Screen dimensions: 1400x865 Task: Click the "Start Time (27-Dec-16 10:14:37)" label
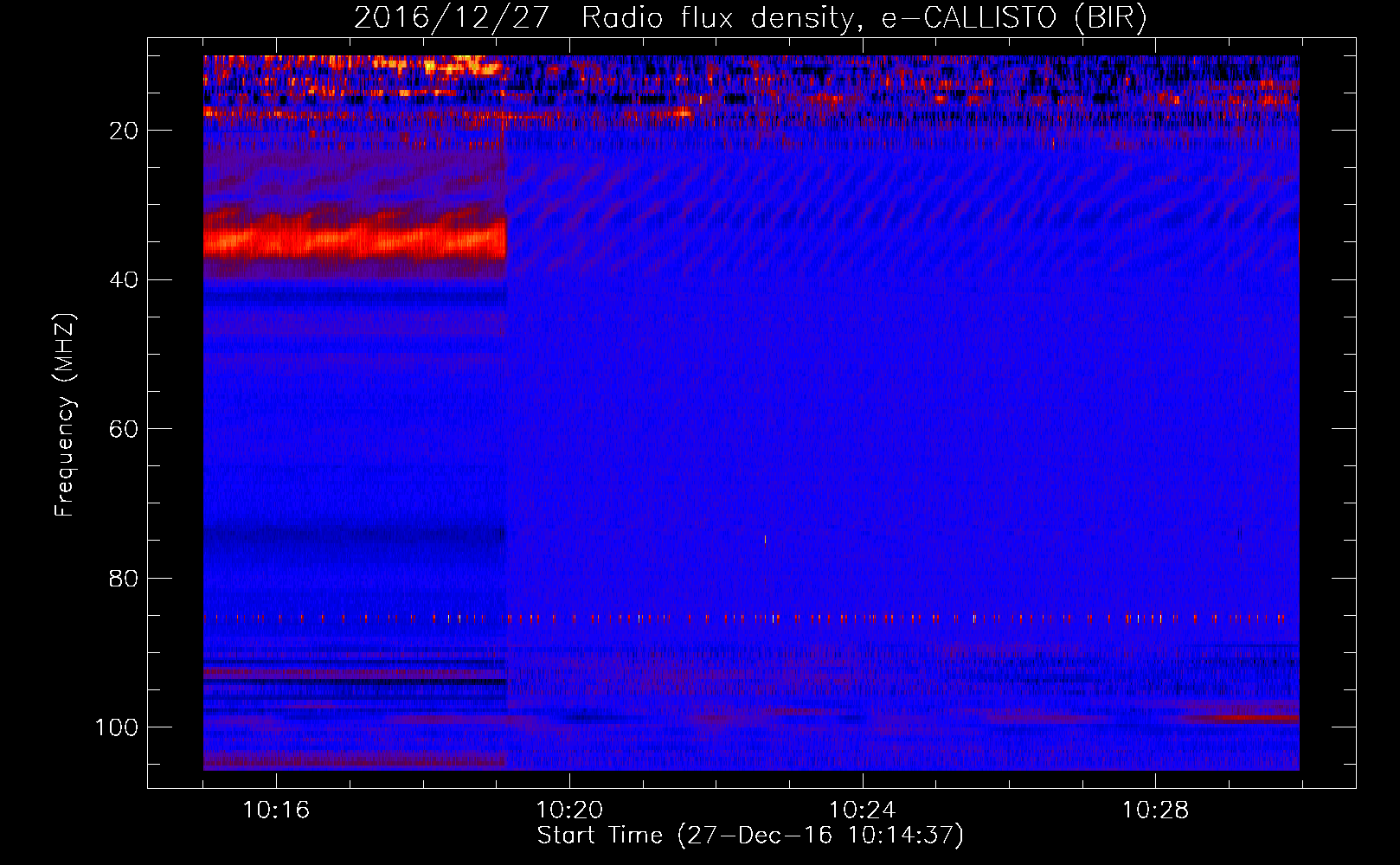[x=750, y=836]
